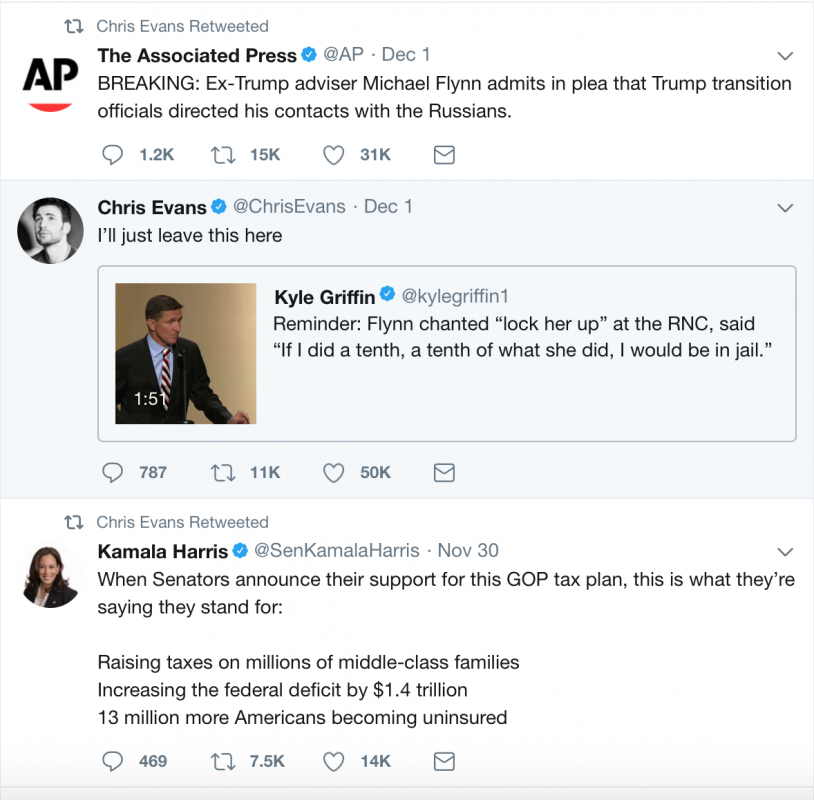
Task: Share Chris Evans' tweet via message icon
Action: pyautogui.click(x=444, y=472)
